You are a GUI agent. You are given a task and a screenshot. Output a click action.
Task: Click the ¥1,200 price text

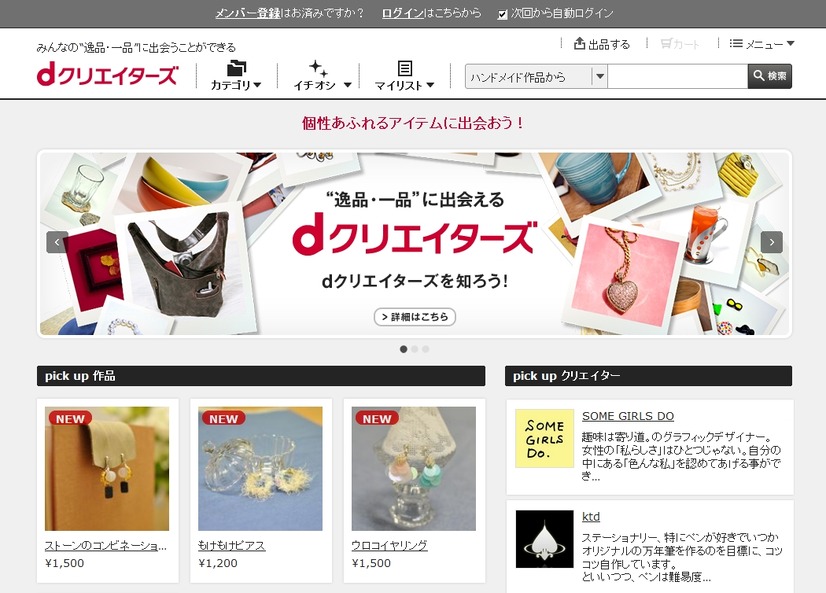pos(218,563)
